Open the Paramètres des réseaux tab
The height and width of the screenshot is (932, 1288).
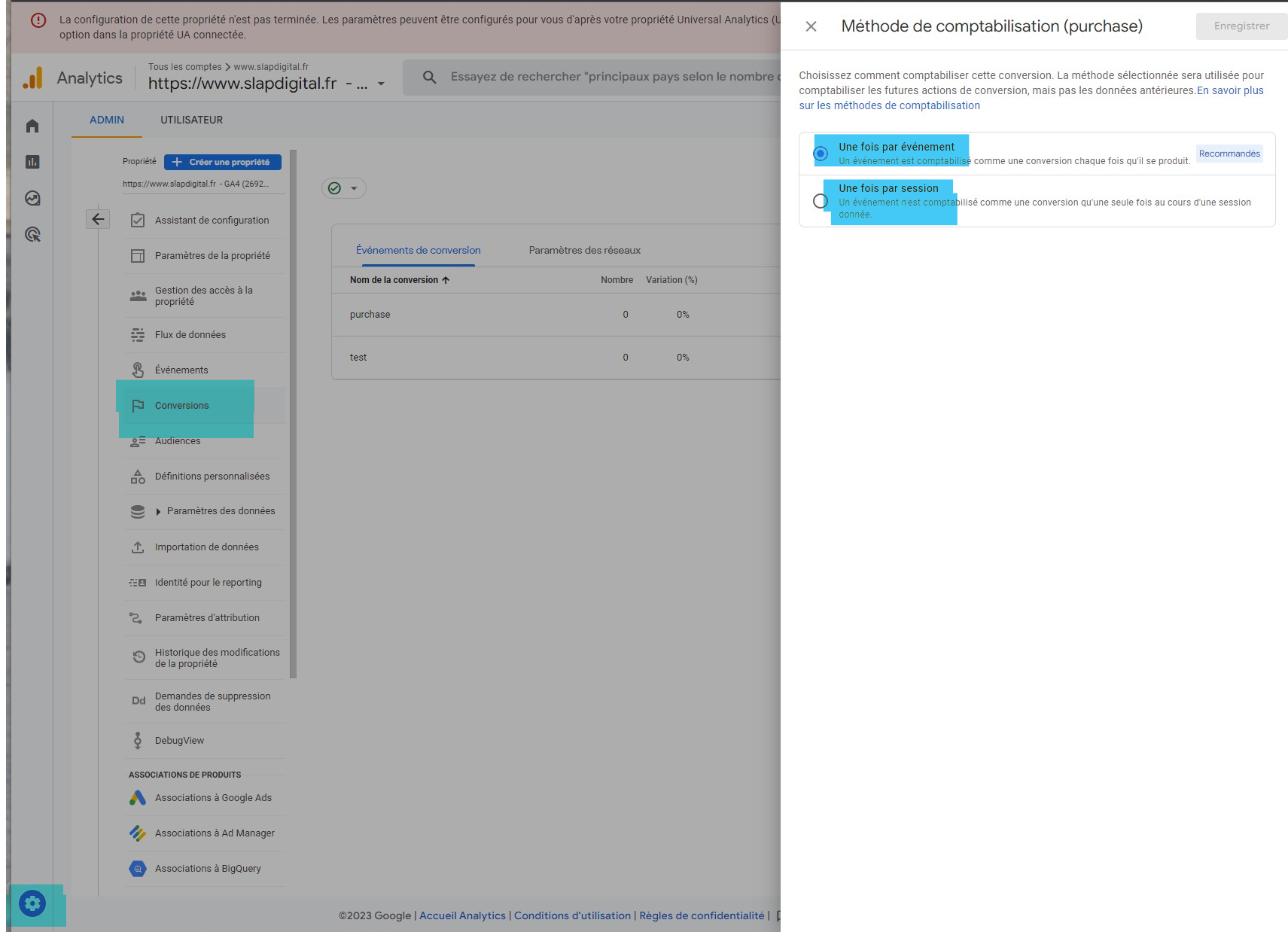(584, 249)
